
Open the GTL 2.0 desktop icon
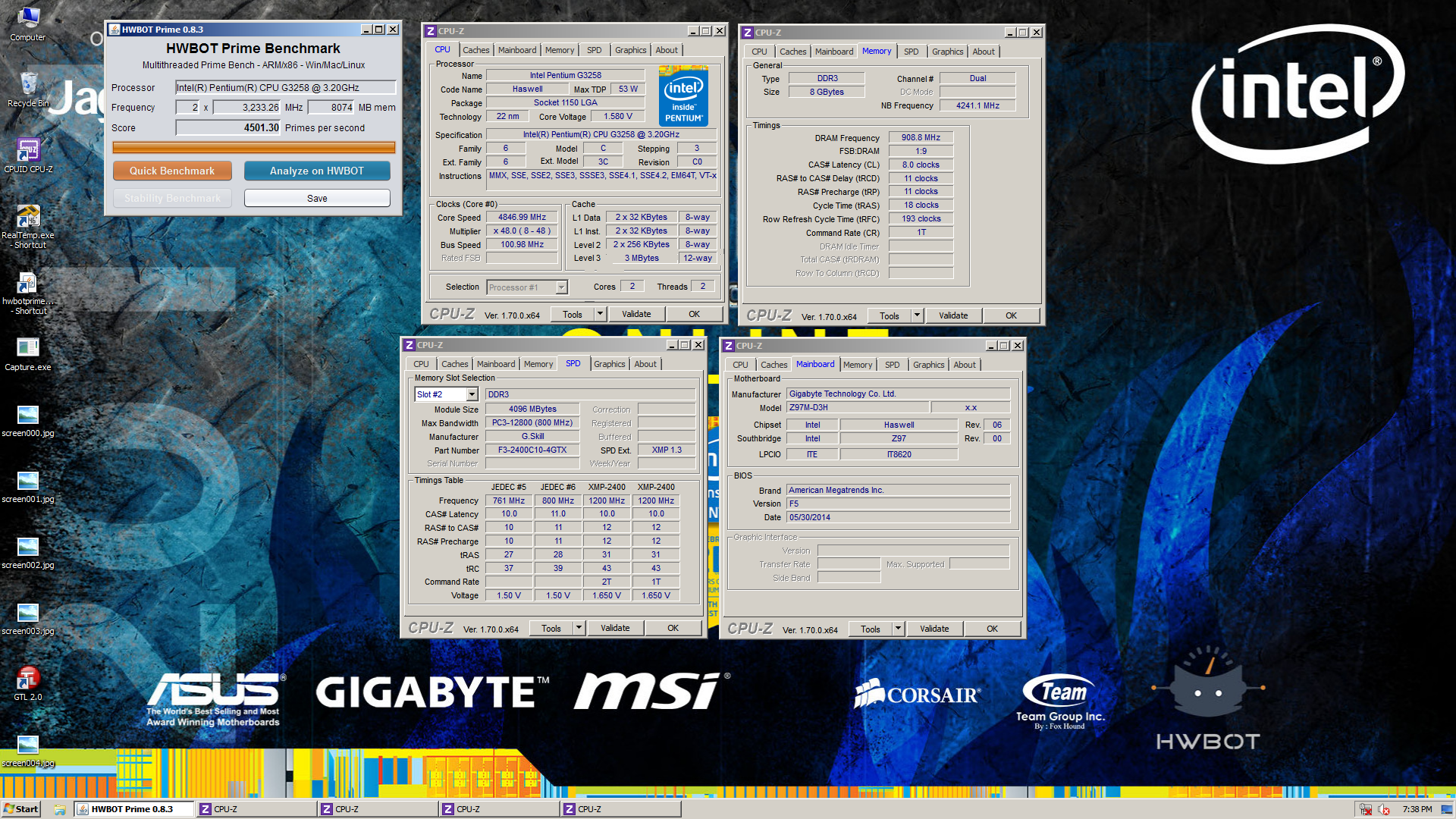(28, 682)
